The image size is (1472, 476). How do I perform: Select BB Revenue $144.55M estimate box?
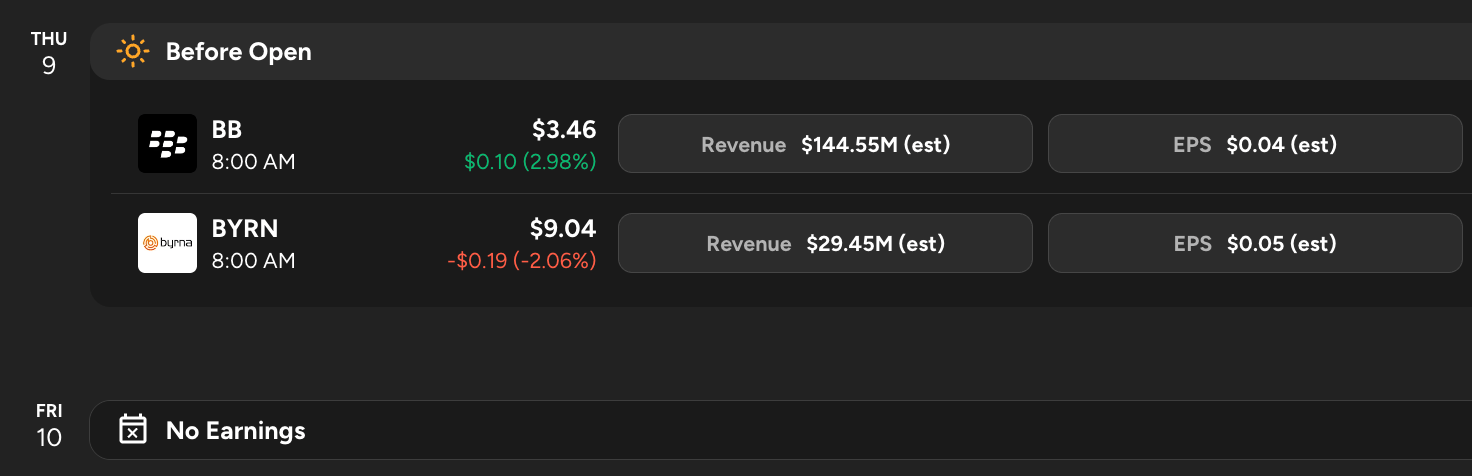click(825, 144)
